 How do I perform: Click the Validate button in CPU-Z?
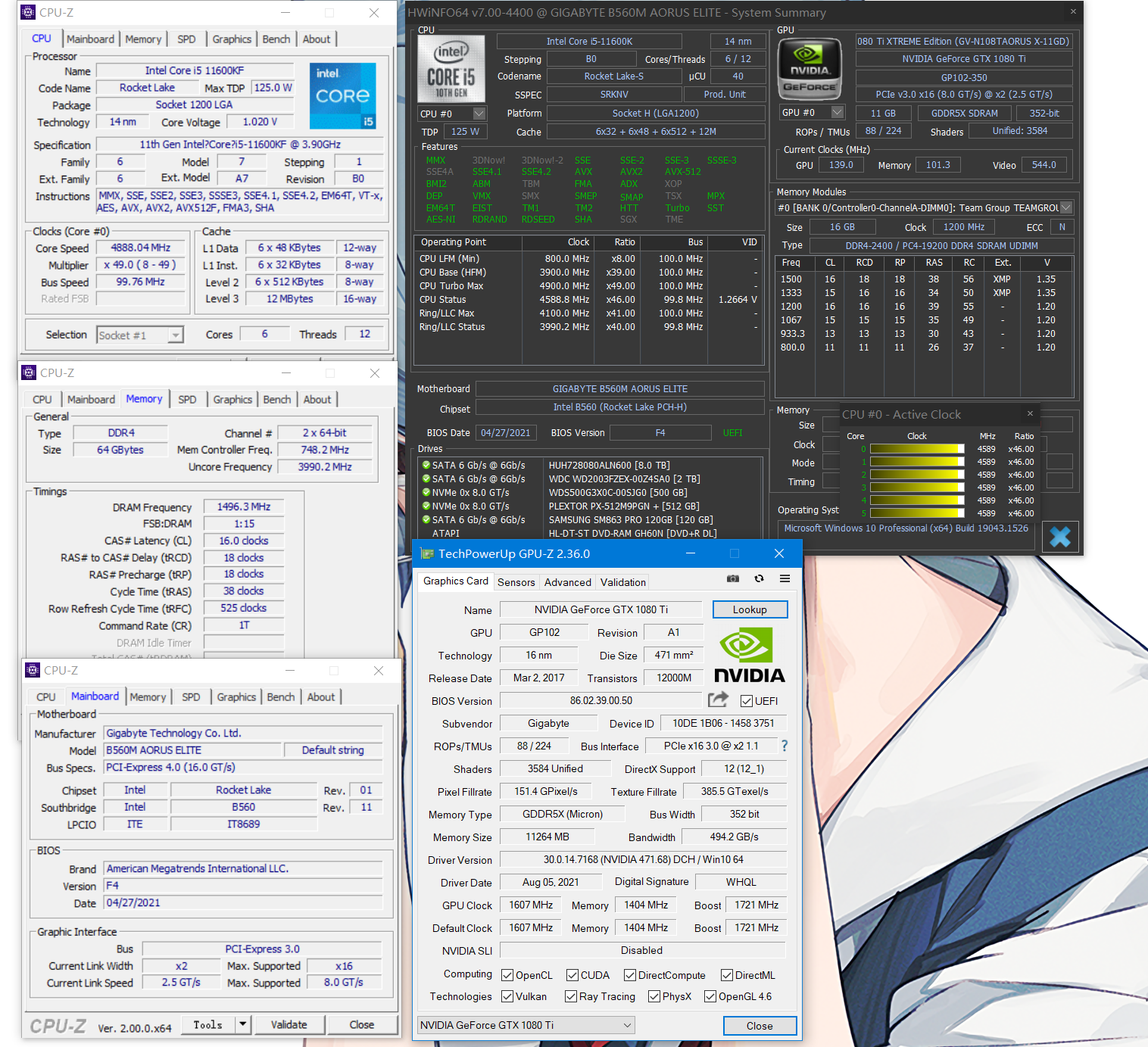coord(289,1024)
